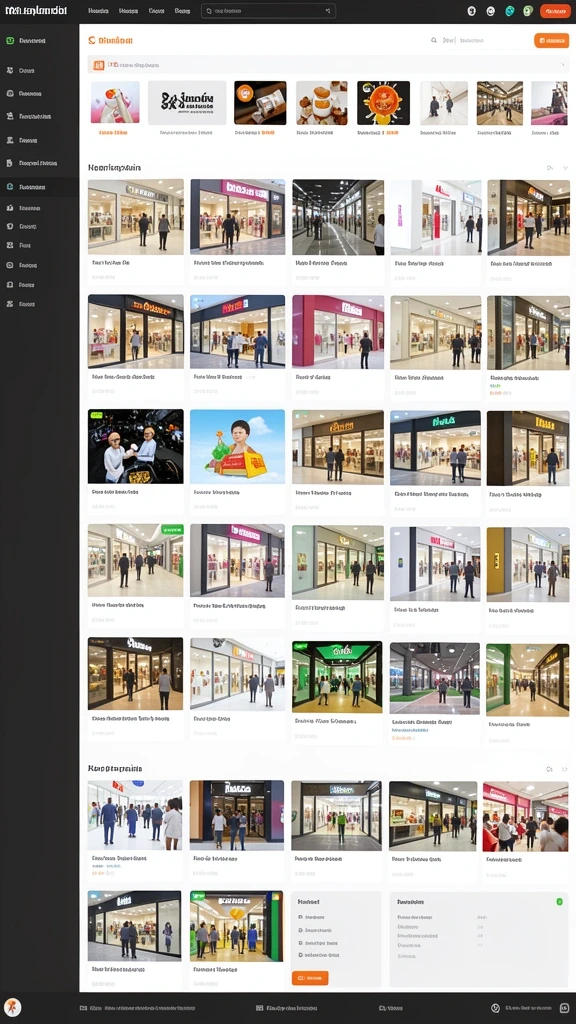The width and height of the screenshot is (576, 1024).
Task: Open the teal round icon in the top bar
Action: click(x=510, y=10)
